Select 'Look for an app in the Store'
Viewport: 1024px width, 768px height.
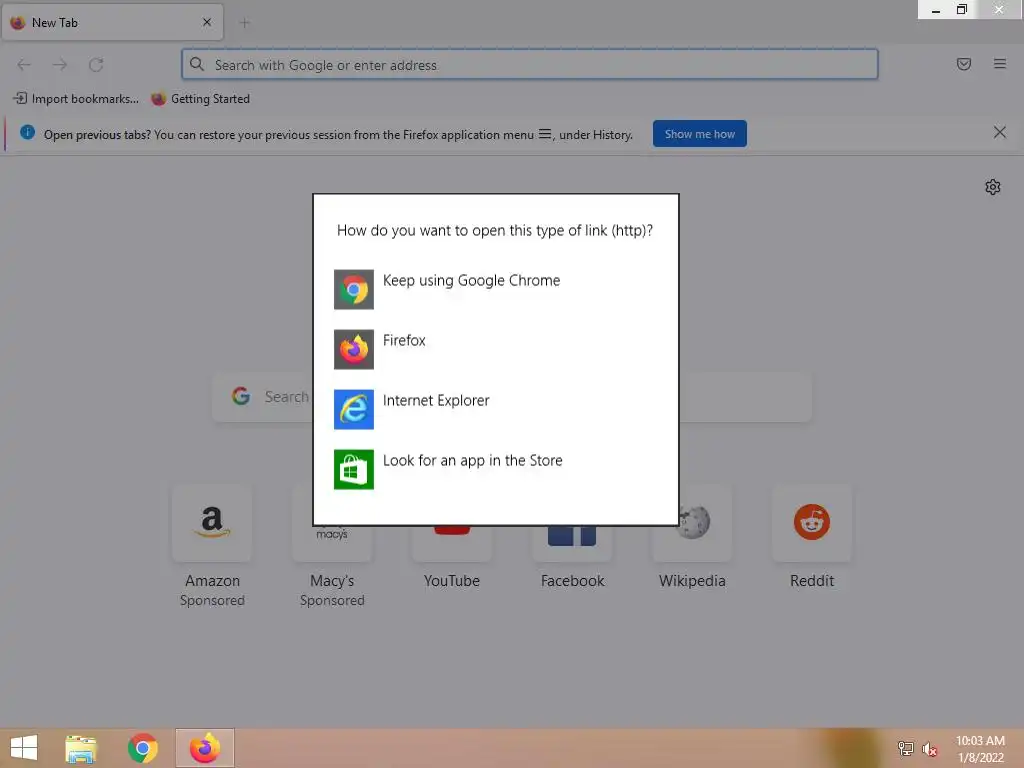pyautogui.click(x=472, y=460)
